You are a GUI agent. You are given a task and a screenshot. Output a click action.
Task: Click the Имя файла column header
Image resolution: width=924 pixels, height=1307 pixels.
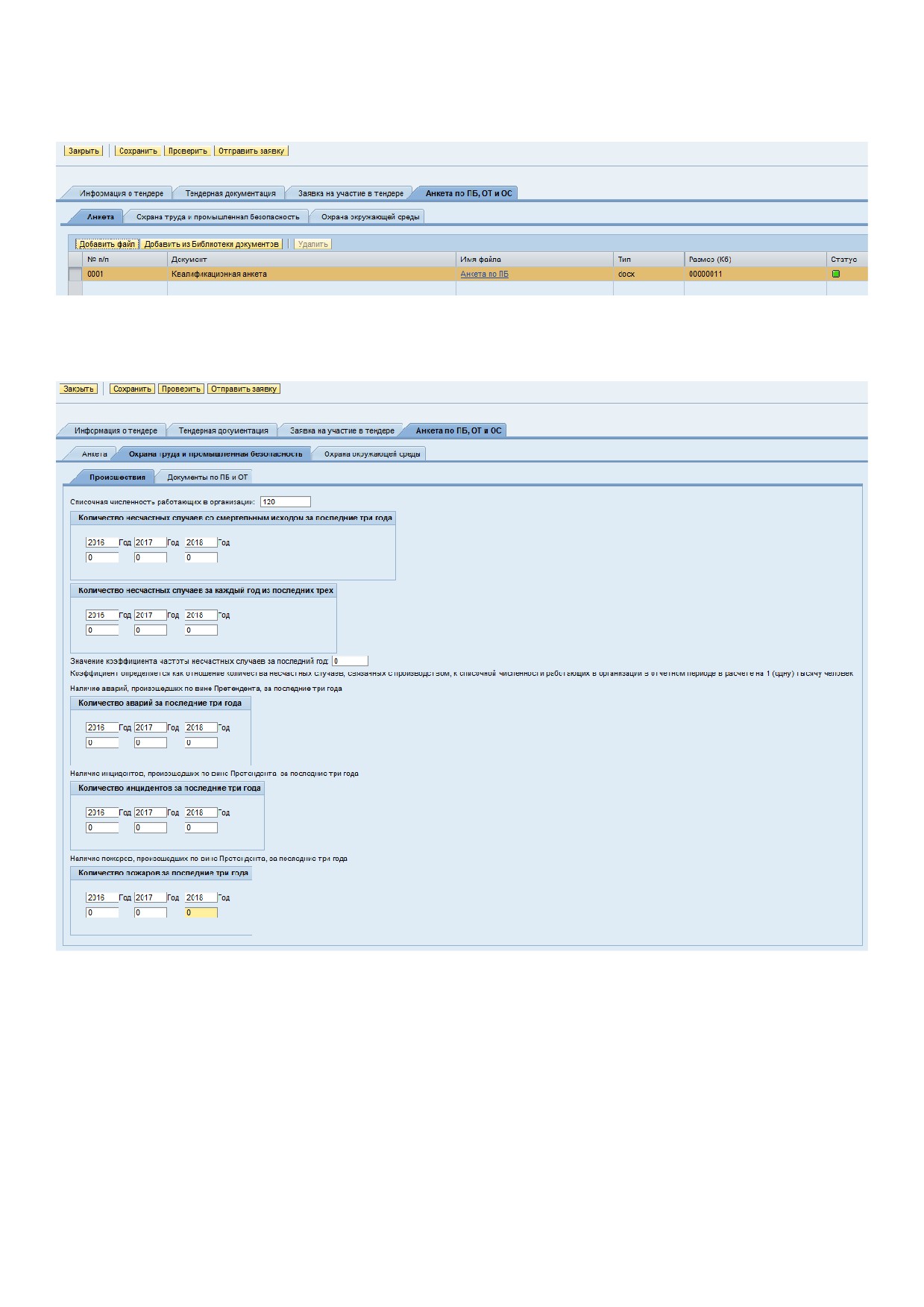coord(534,260)
